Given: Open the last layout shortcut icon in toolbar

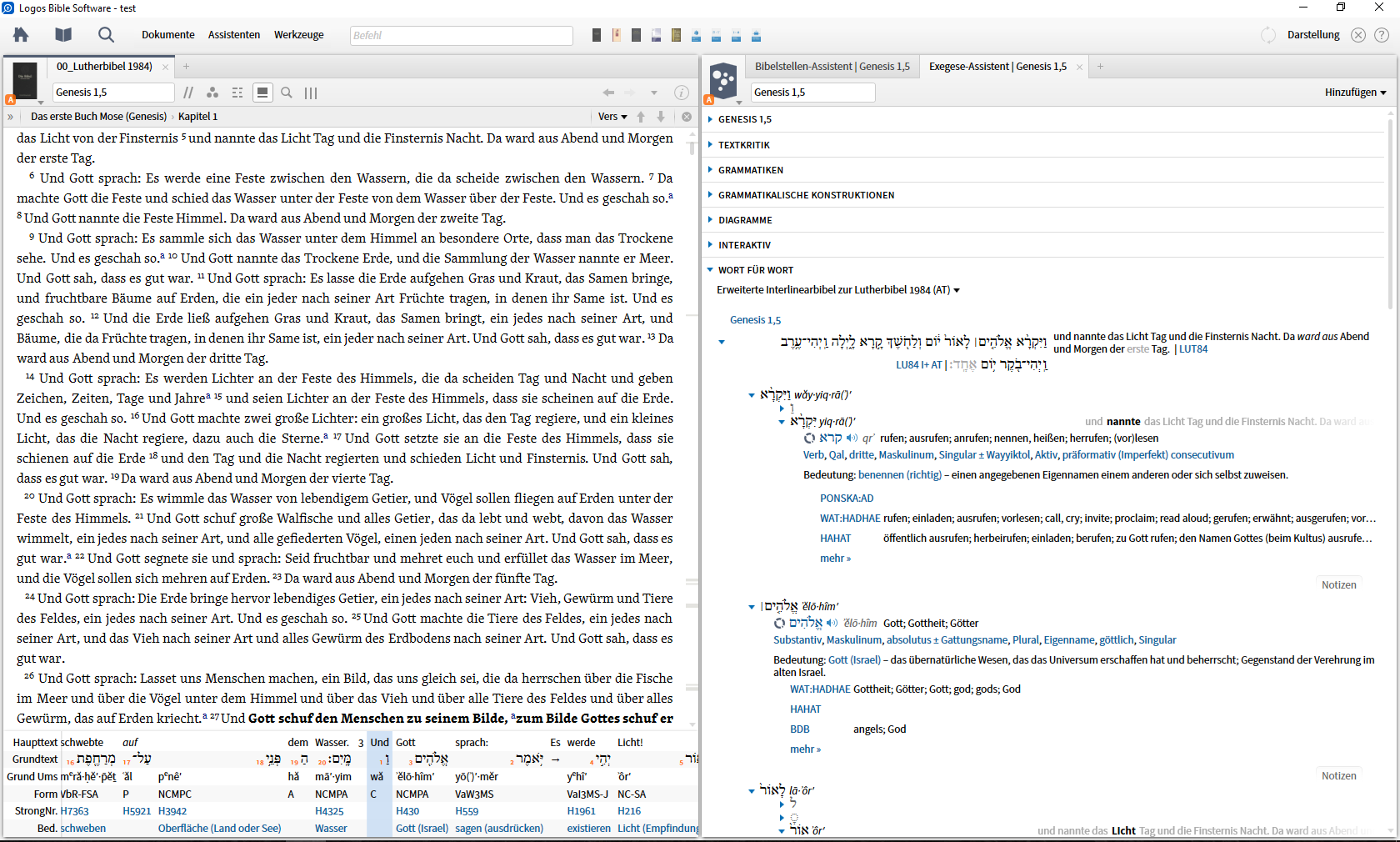Looking at the screenshot, I should pos(757,35).
